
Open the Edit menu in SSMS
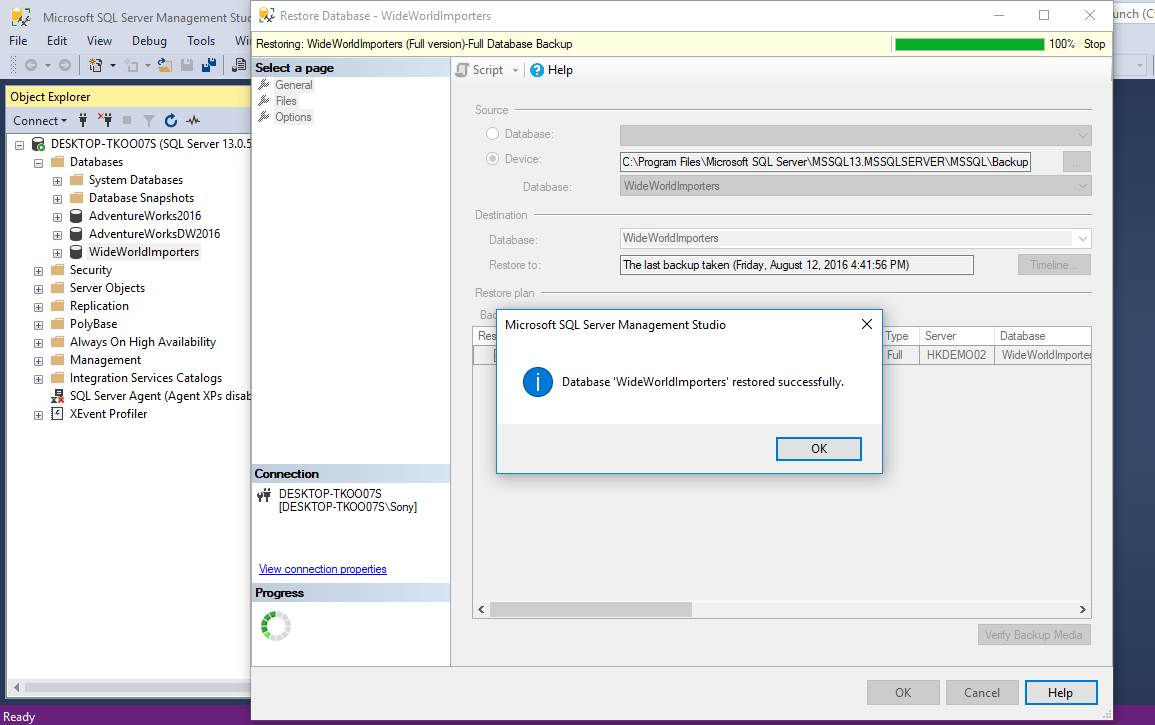57,41
